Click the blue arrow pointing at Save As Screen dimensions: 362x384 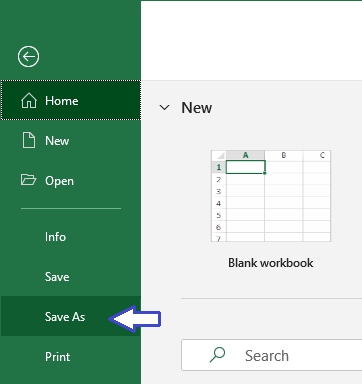pos(135,319)
